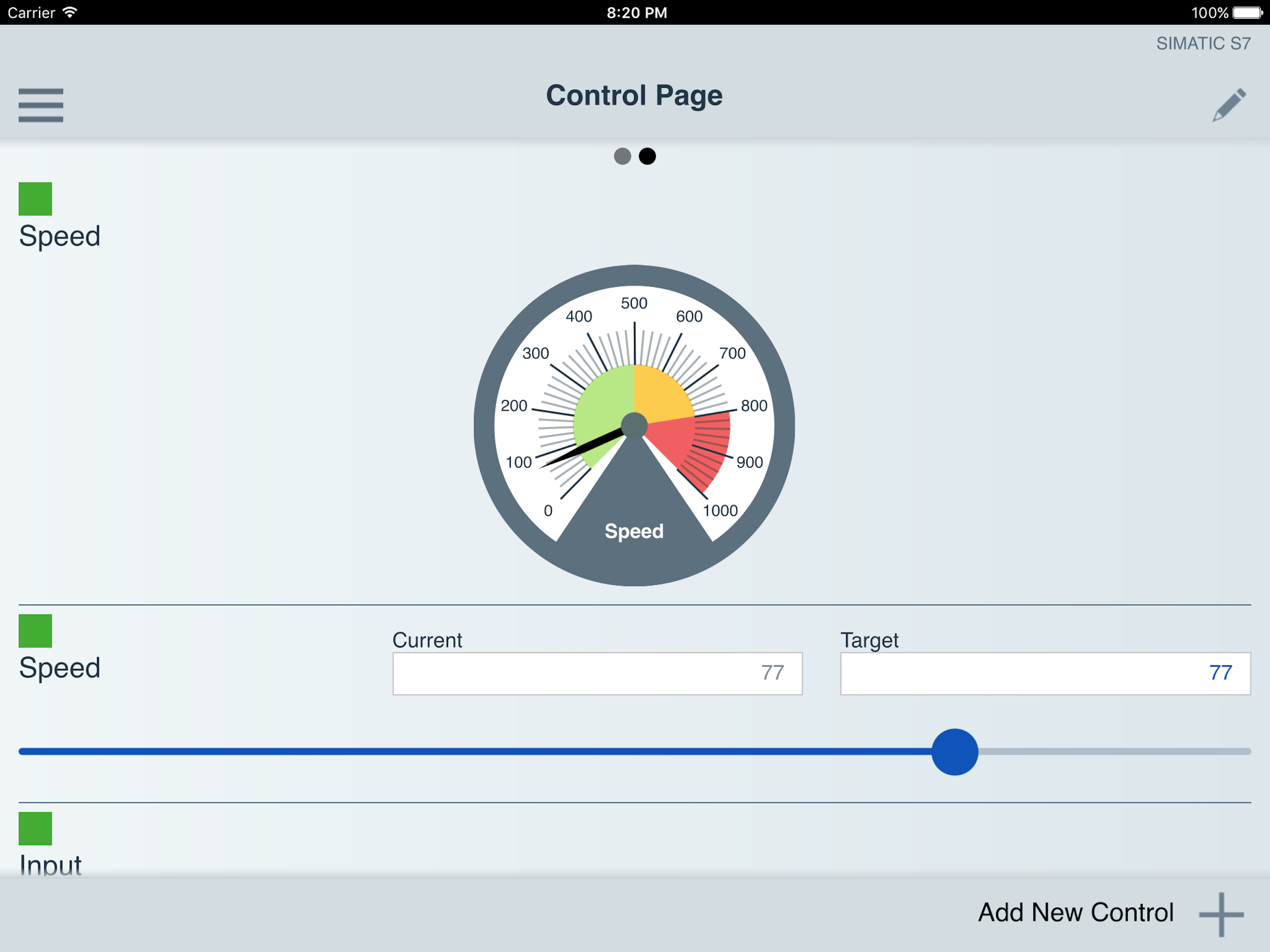Select the second page indicator dot
The width and height of the screenshot is (1270, 952).
647,156
